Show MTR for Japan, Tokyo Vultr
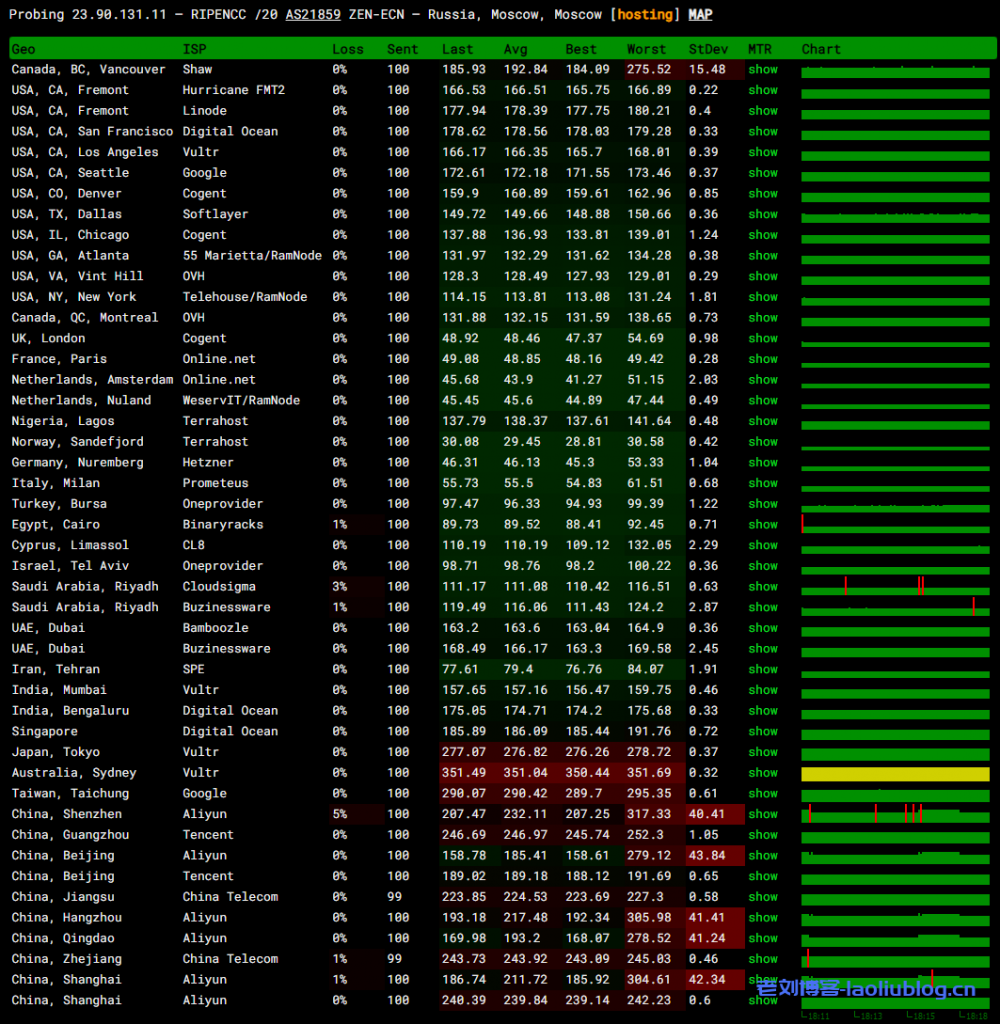1000x1024 pixels. coord(763,752)
